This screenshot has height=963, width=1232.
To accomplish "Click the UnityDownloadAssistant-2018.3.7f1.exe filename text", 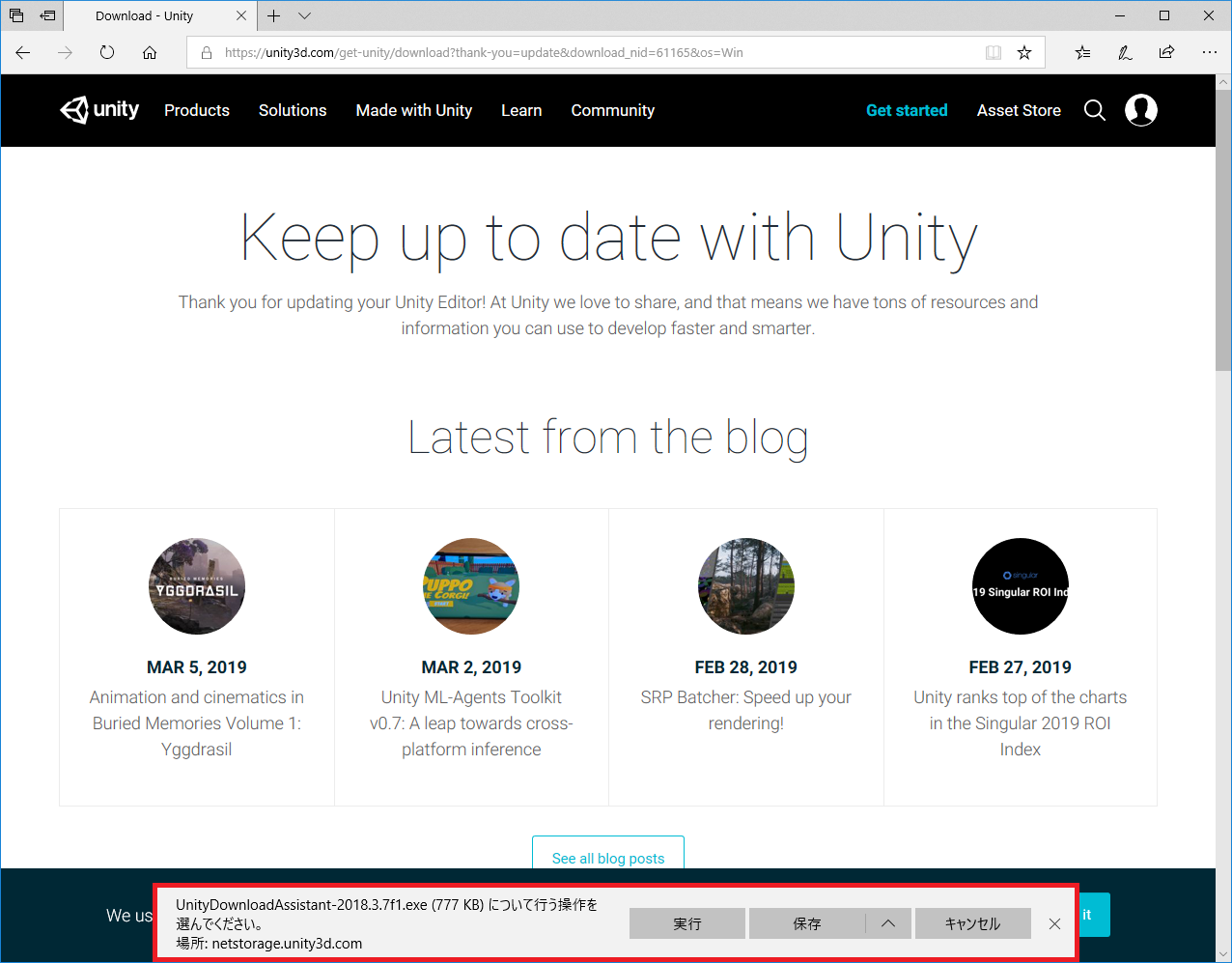I will tap(301, 905).
